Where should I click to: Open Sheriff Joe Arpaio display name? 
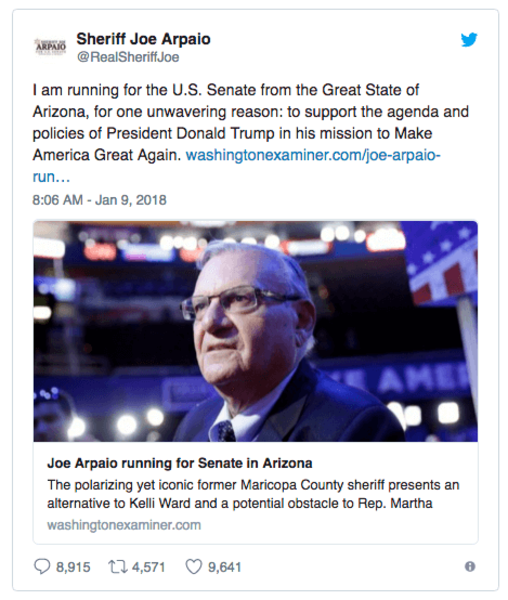click(x=143, y=39)
